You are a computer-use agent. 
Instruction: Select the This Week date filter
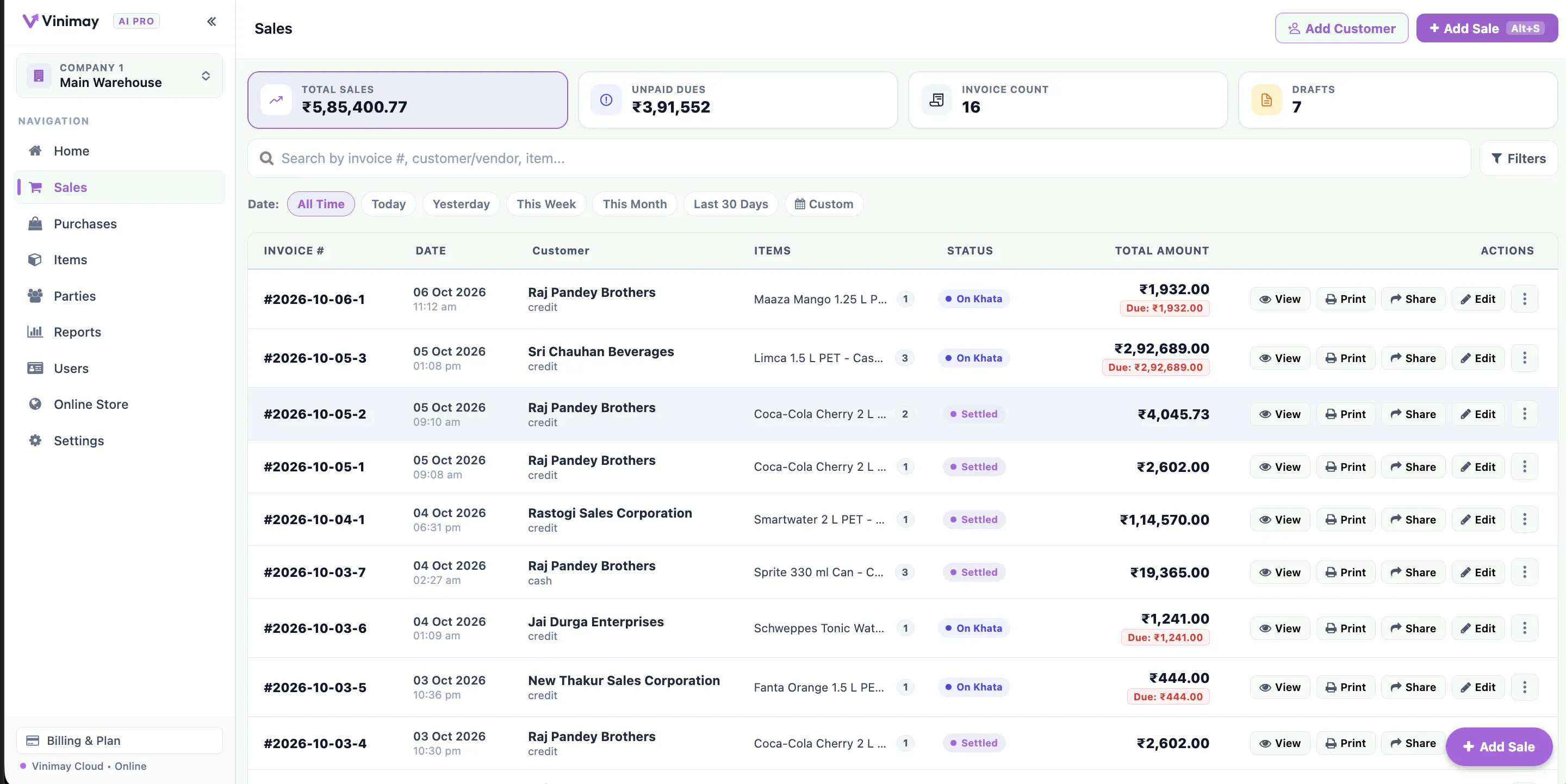(x=546, y=203)
